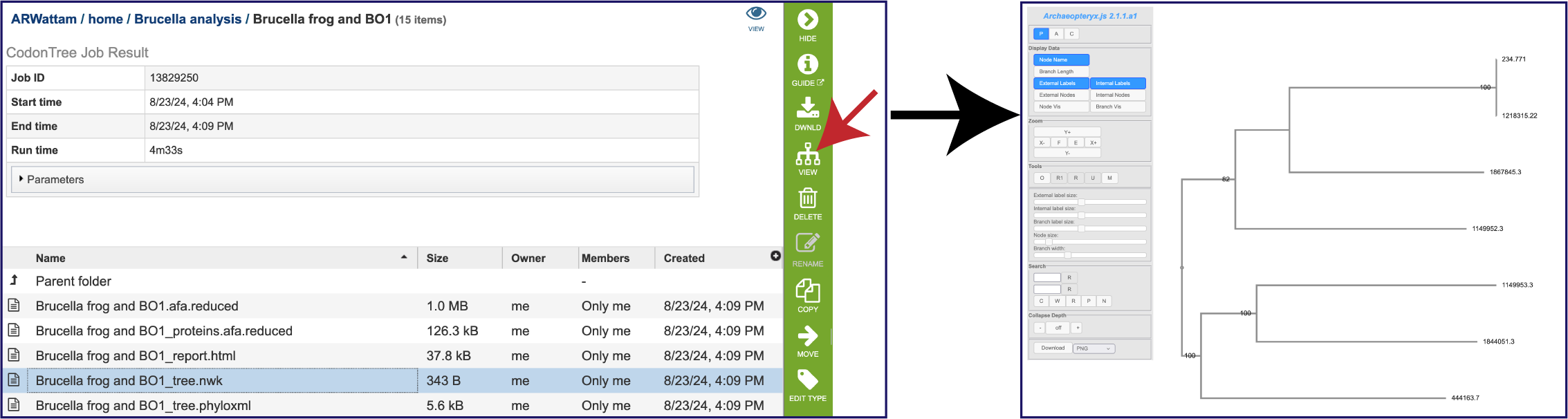Click the COPY icon in sidebar
Viewport: 1568px width, 419px height.
pos(807,291)
